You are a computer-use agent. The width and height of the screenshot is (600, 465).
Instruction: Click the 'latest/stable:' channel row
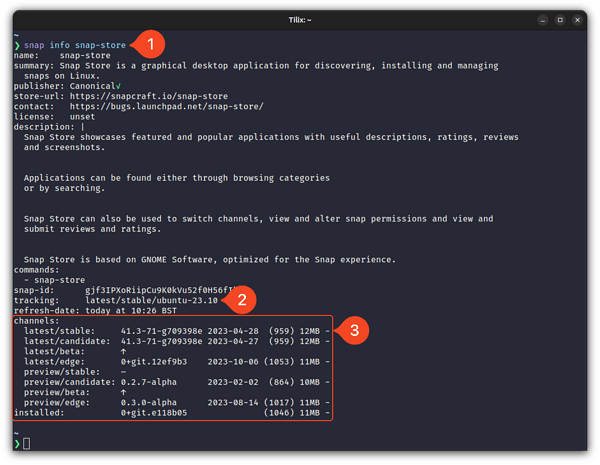[177, 331]
